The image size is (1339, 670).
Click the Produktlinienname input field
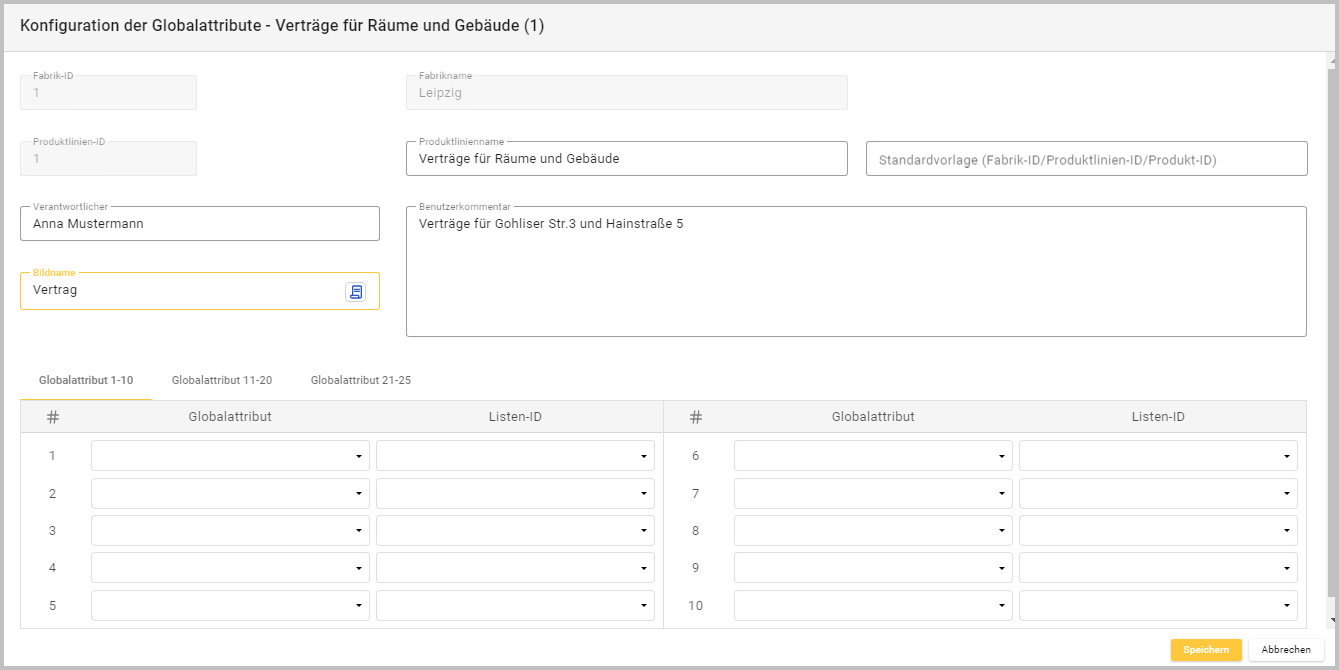point(627,159)
